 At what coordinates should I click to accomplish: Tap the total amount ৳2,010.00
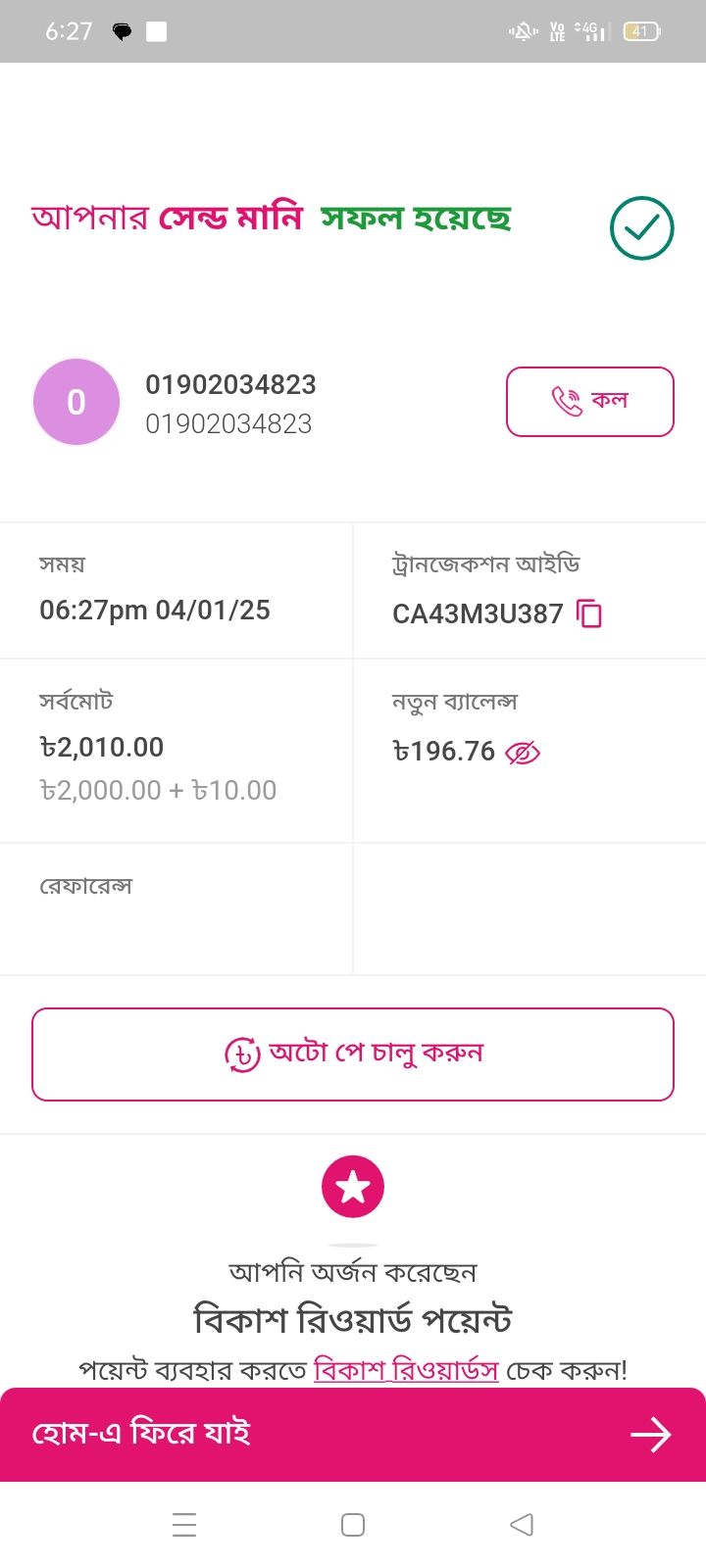102,748
